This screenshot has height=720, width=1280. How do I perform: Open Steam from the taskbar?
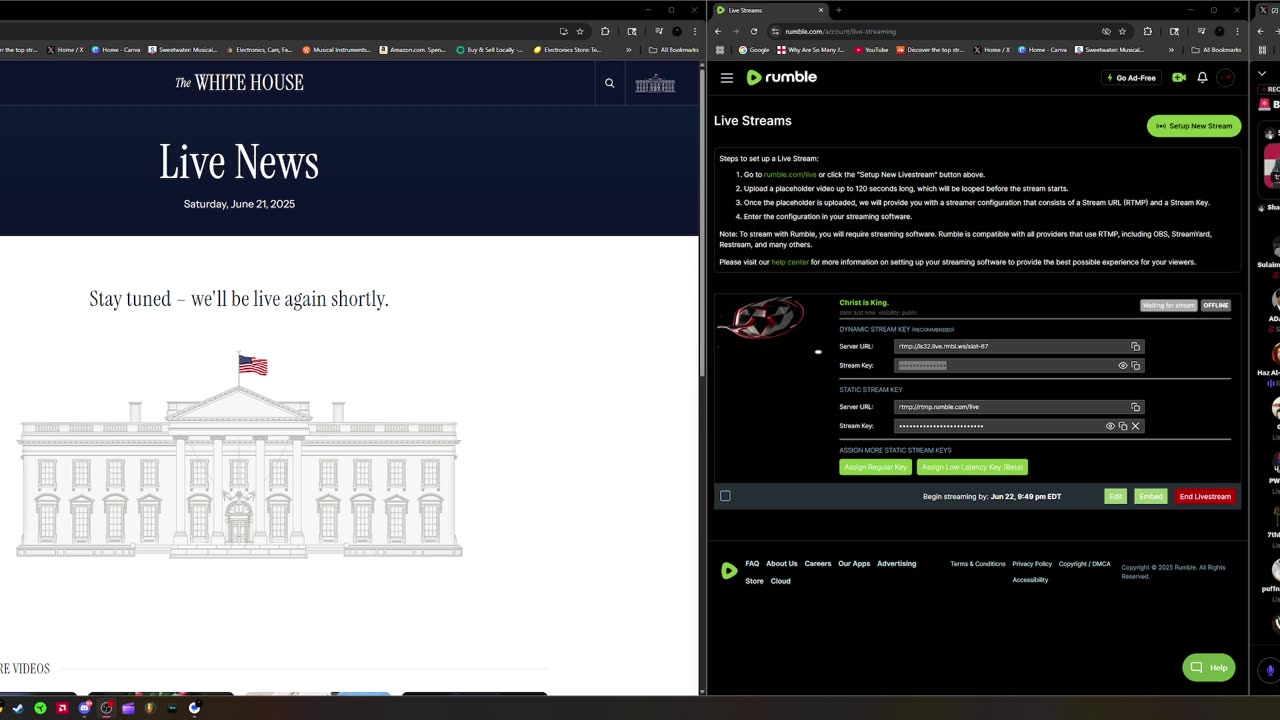click(x=18, y=708)
